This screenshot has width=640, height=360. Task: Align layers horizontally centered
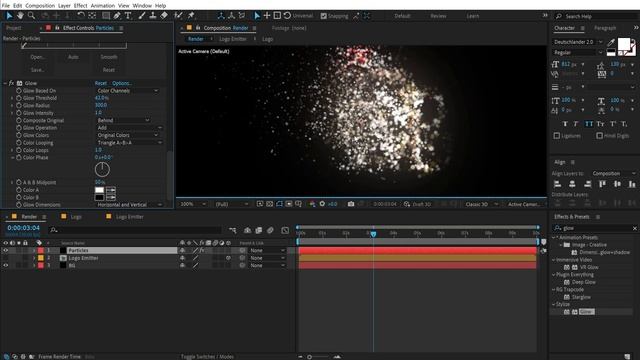coord(572,184)
